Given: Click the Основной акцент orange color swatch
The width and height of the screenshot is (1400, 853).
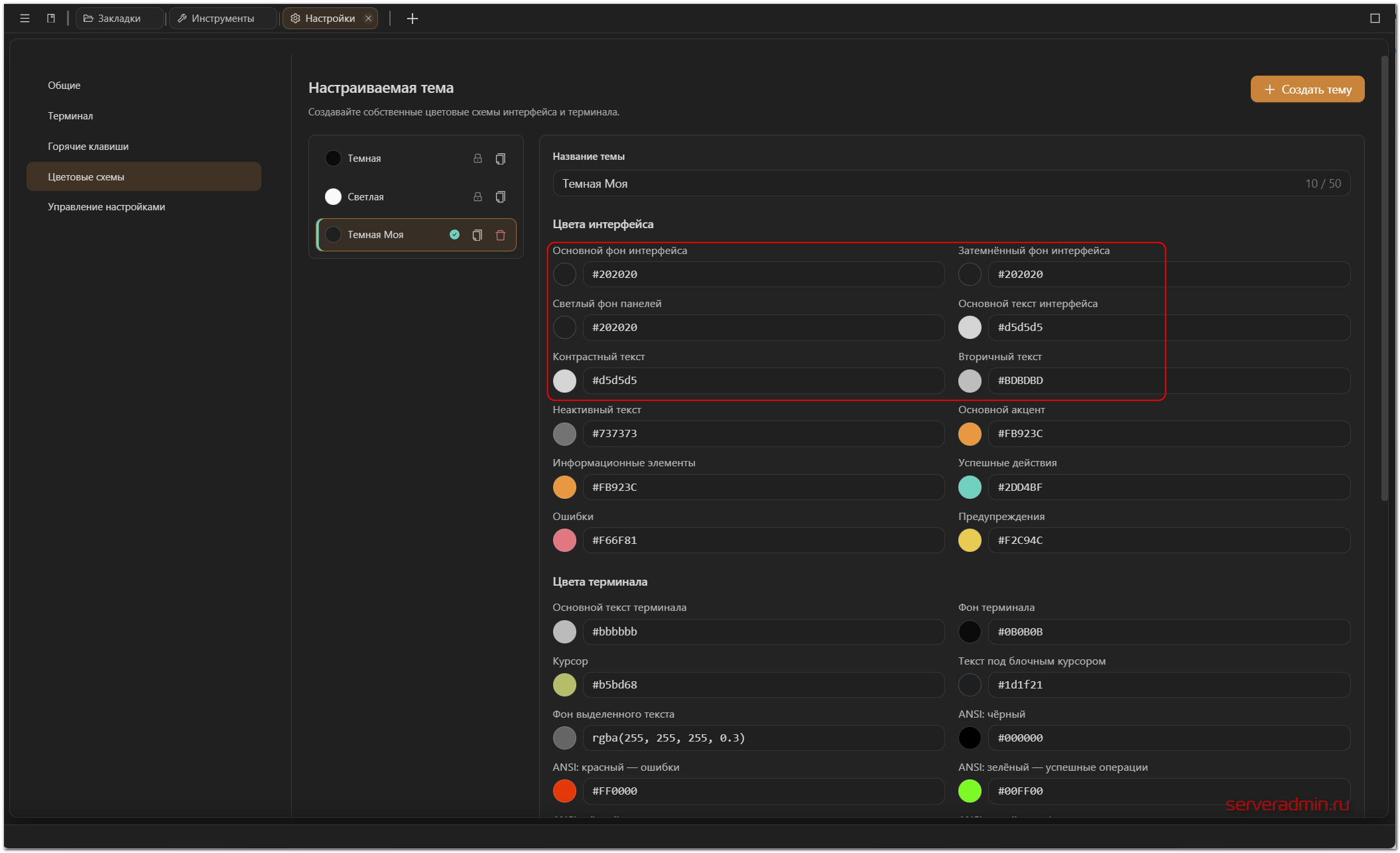Looking at the screenshot, I should [x=970, y=434].
